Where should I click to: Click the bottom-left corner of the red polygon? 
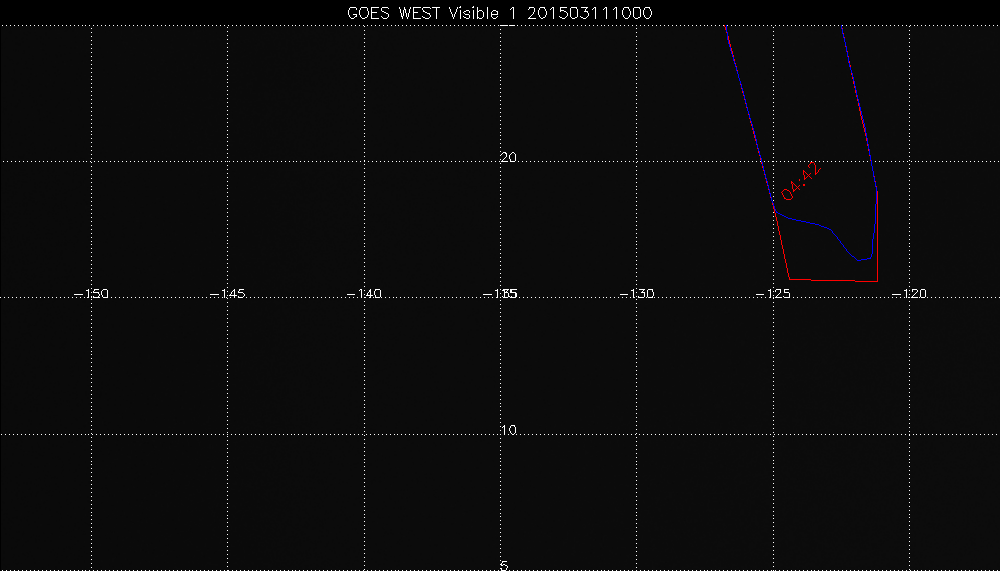click(790, 279)
